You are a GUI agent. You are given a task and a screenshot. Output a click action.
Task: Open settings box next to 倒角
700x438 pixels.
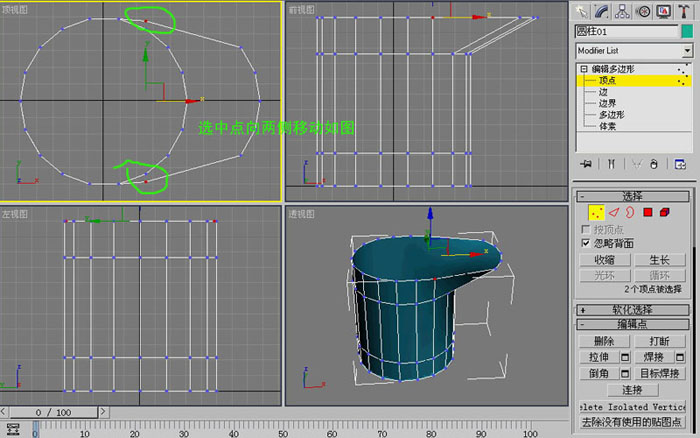(625, 373)
